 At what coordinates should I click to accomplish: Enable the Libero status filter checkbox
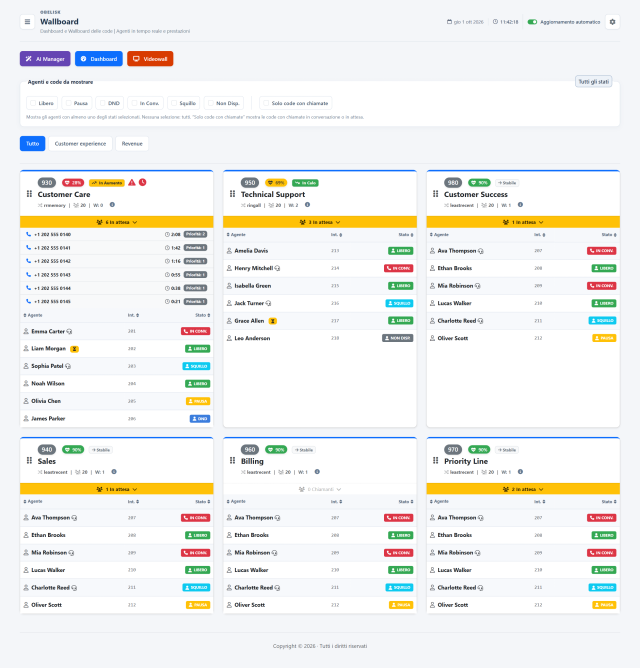click(33, 103)
